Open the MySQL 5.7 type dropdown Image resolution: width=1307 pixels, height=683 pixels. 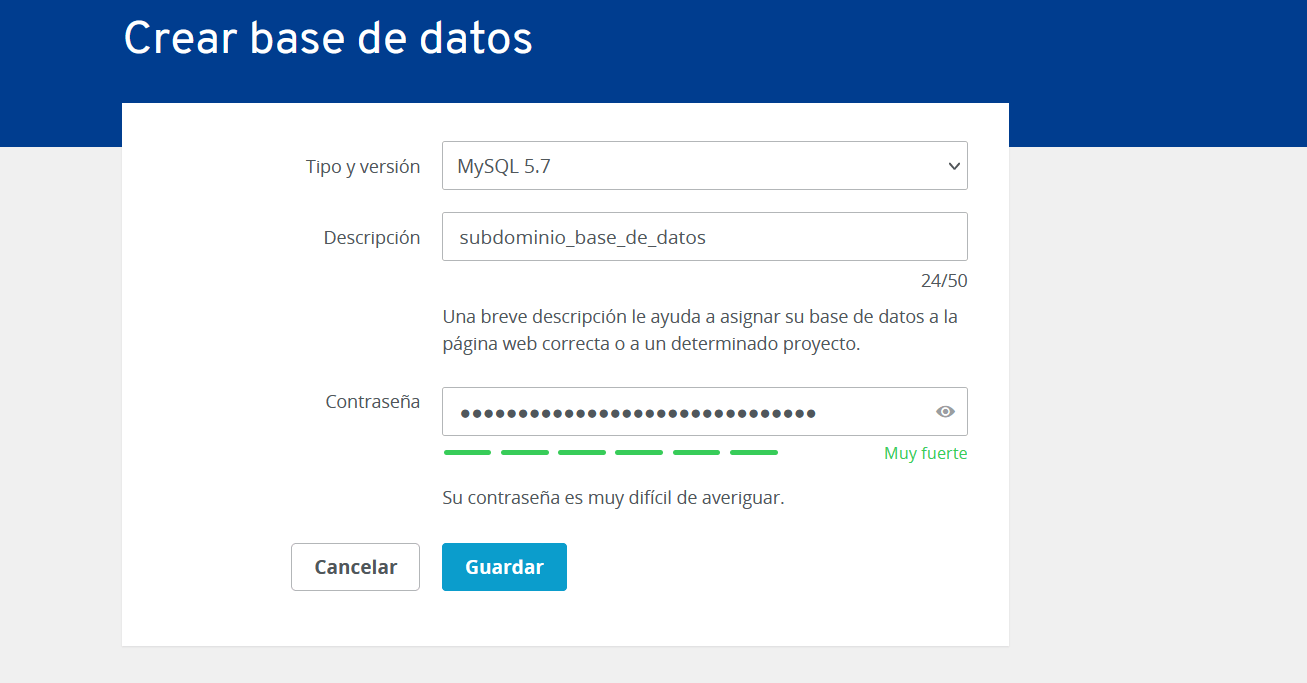(704, 166)
